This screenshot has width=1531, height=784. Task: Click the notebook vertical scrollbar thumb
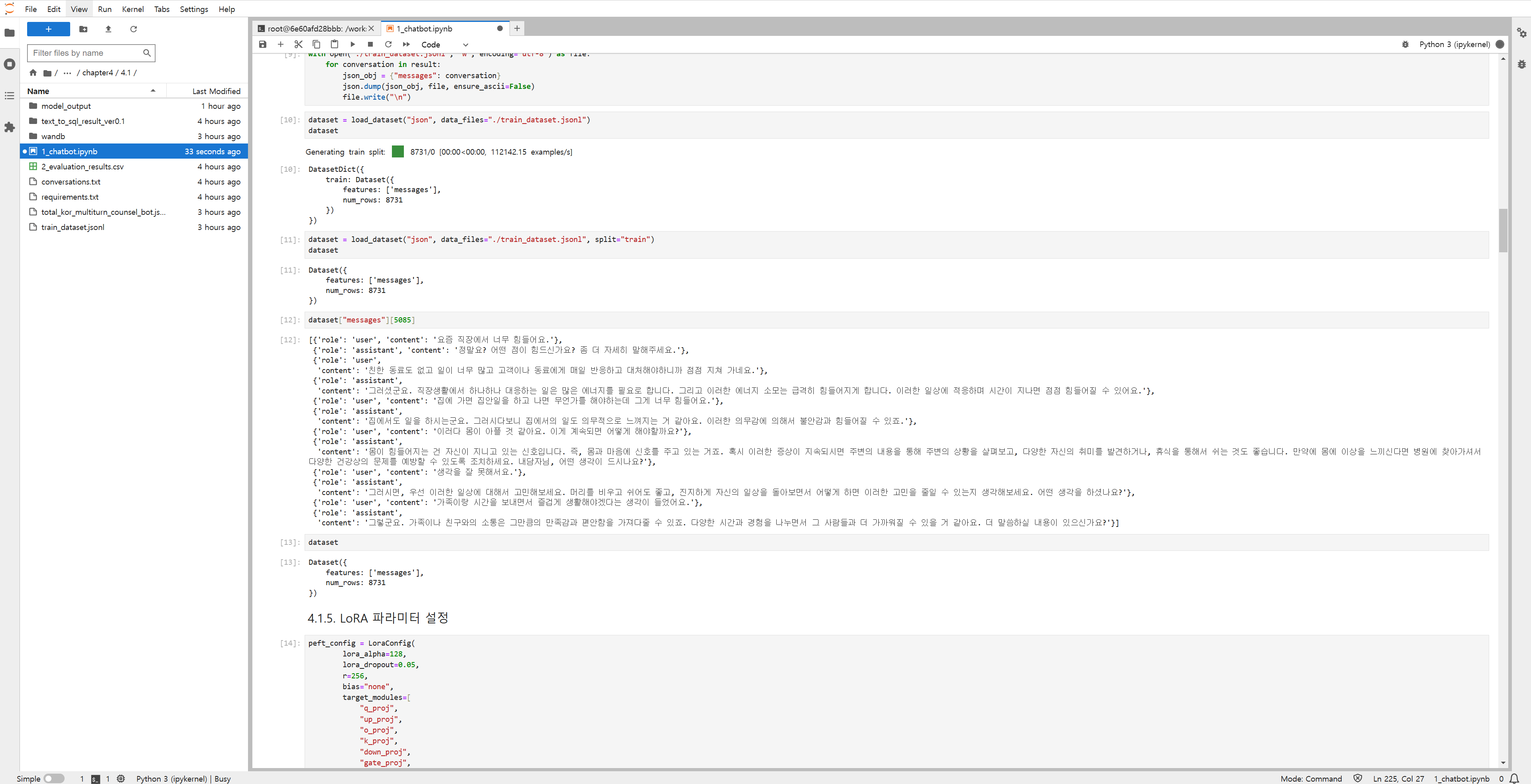pyautogui.click(x=1502, y=230)
